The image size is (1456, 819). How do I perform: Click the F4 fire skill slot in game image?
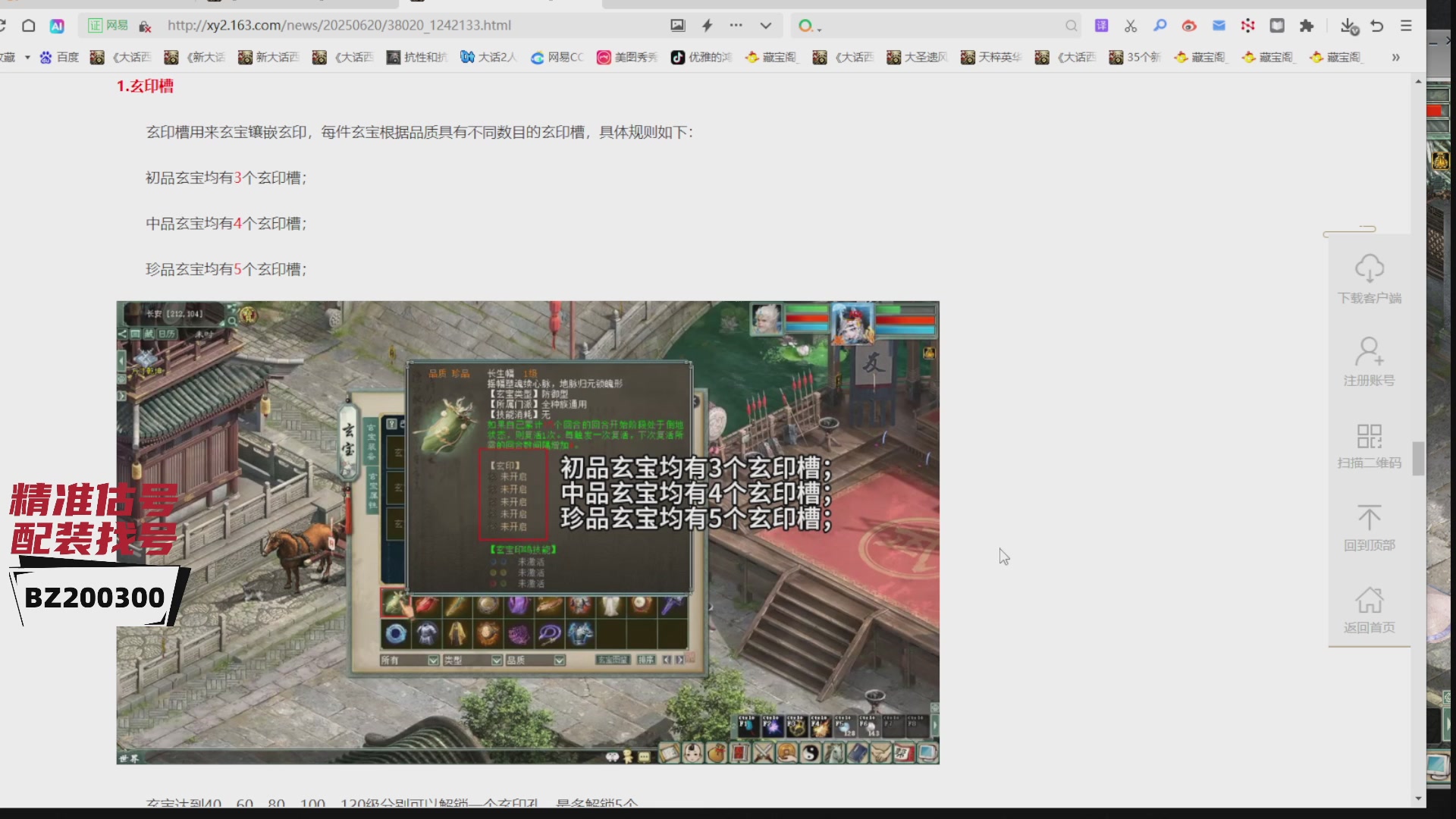click(820, 726)
